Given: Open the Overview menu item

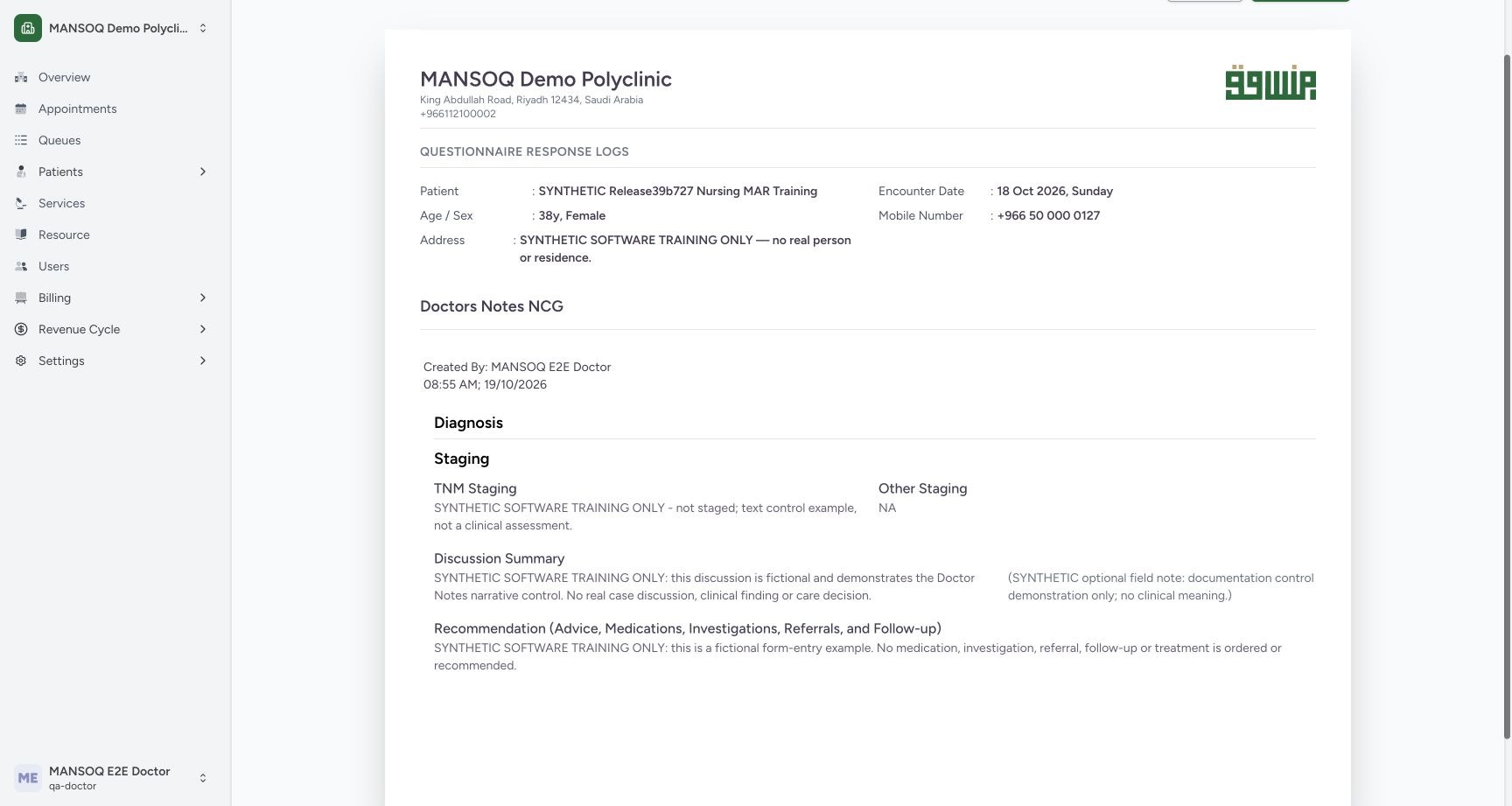Looking at the screenshot, I should 115,78.
